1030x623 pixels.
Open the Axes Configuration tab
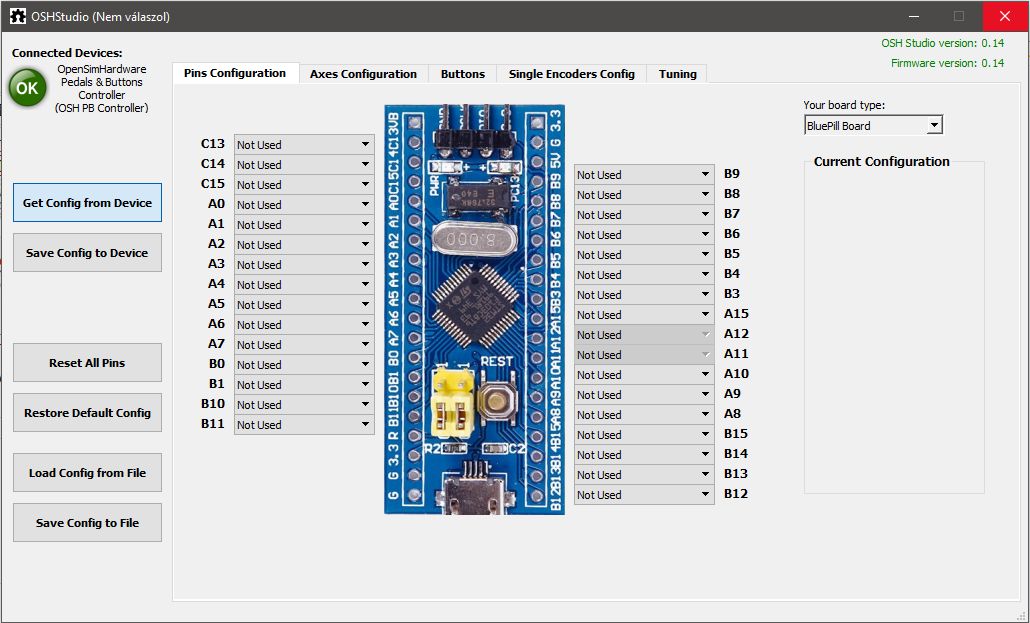[x=363, y=74]
